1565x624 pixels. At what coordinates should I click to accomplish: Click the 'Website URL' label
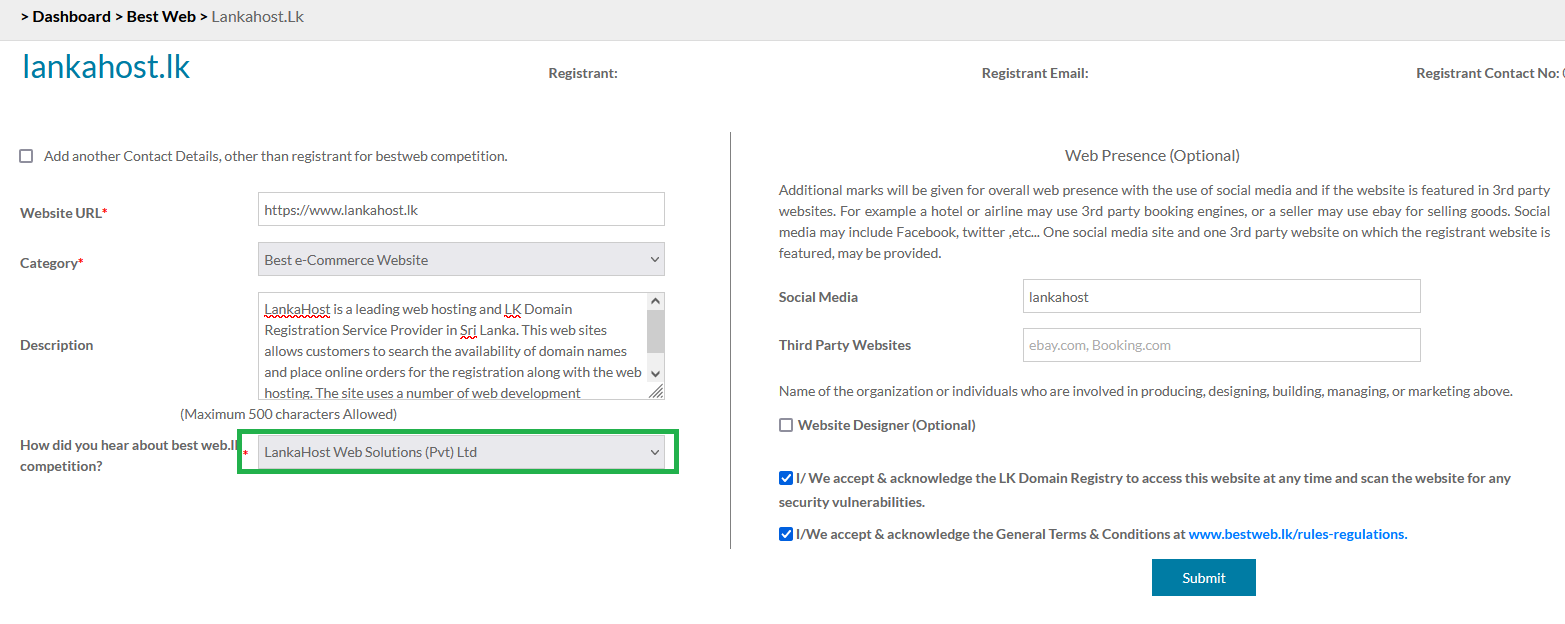[x=64, y=213]
